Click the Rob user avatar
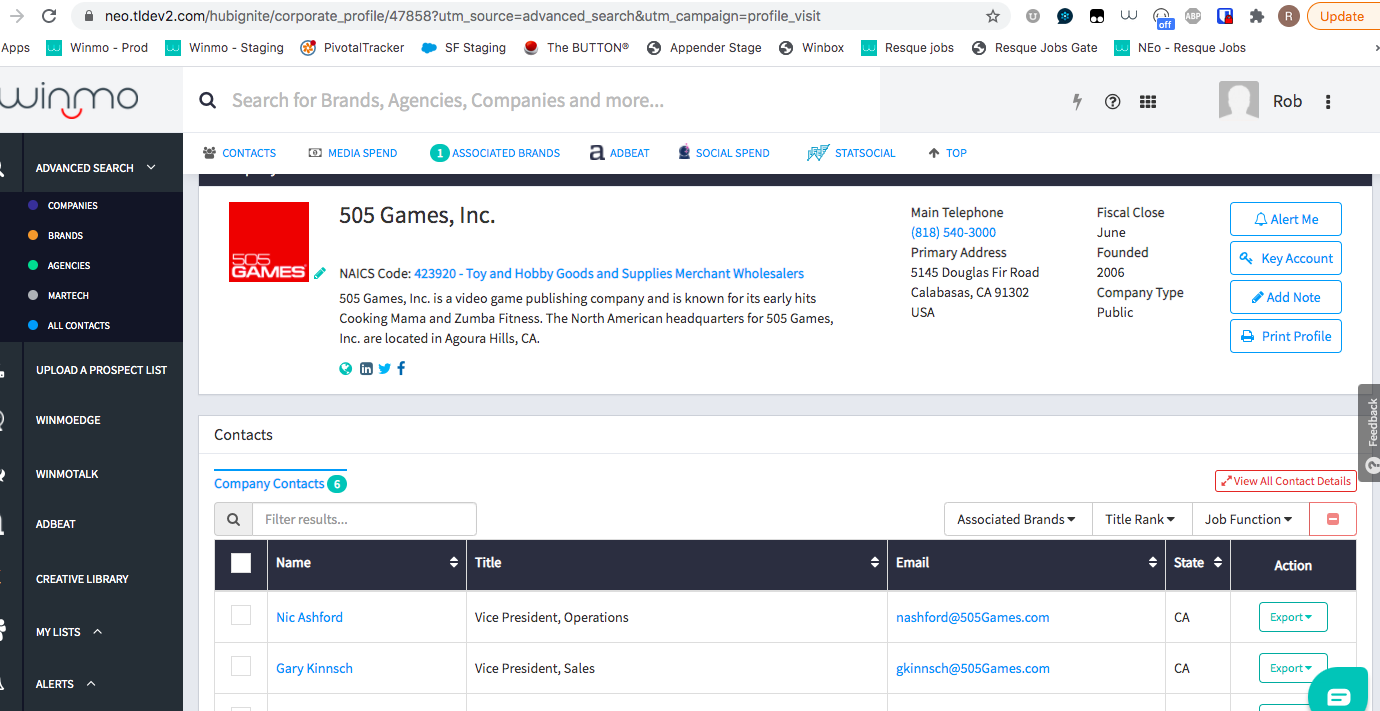Image resolution: width=1380 pixels, height=711 pixels. tap(1239, 101)
